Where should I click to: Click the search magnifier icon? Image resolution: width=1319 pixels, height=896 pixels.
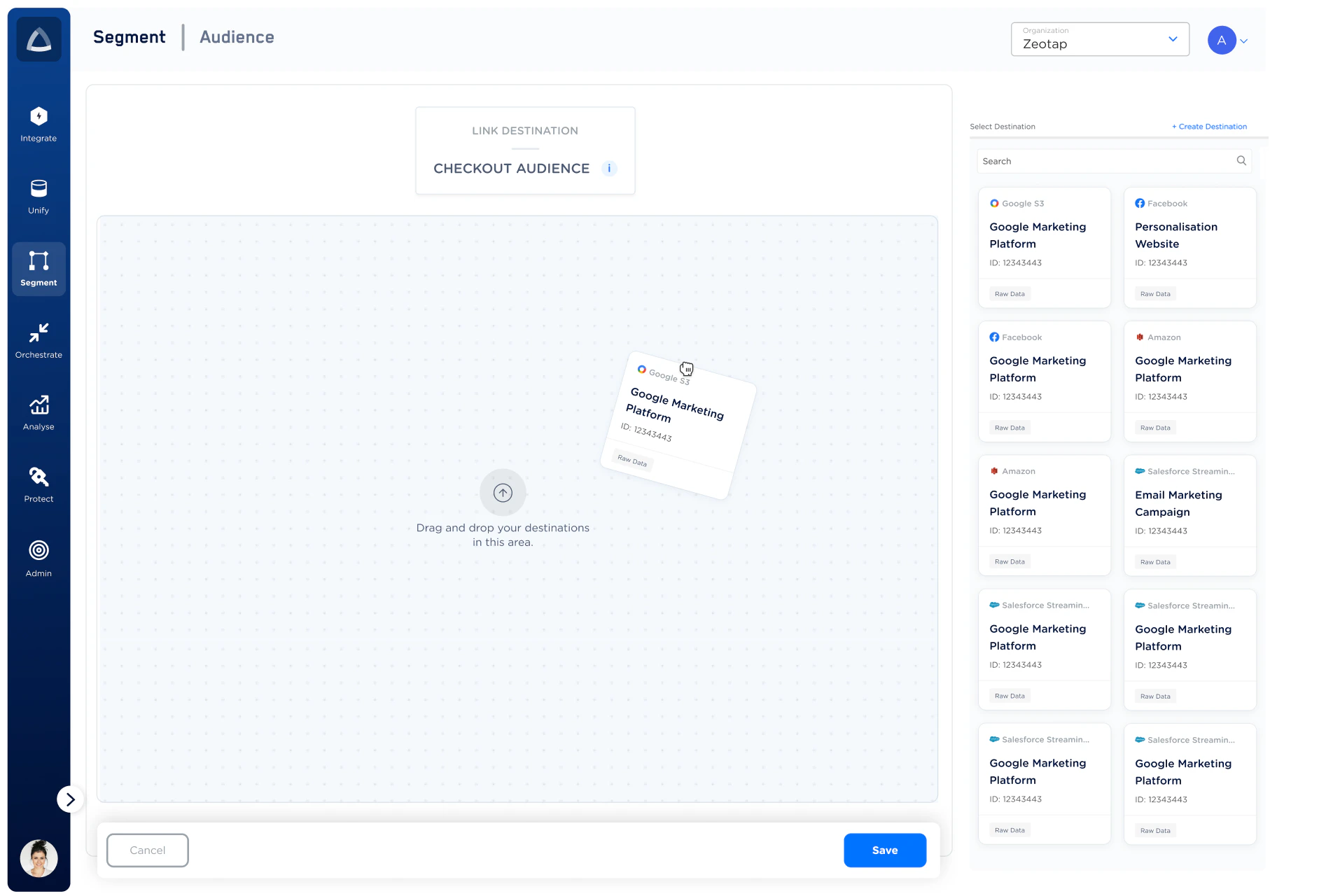[x=1241, y=160]
